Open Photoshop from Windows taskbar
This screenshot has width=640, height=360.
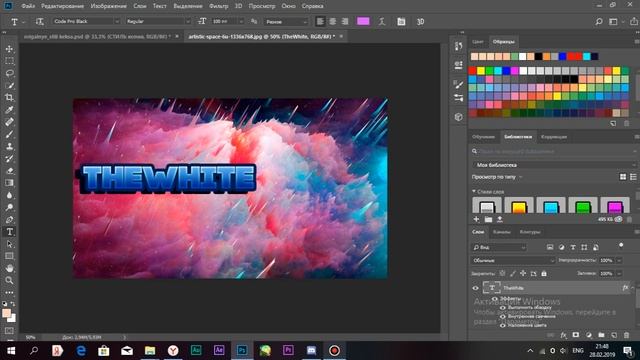(242, 350)
